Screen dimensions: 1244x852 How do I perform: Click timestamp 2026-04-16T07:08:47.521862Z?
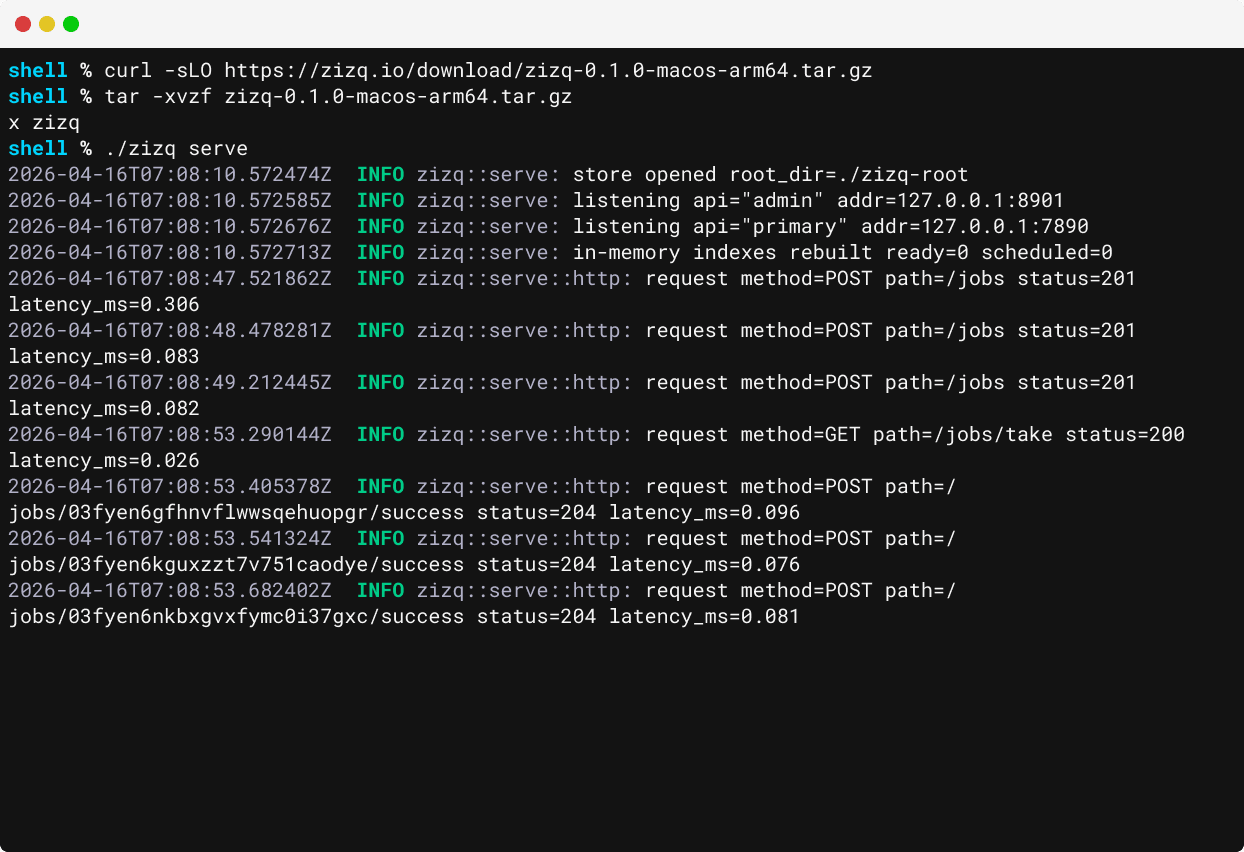[x=170, y=279]
